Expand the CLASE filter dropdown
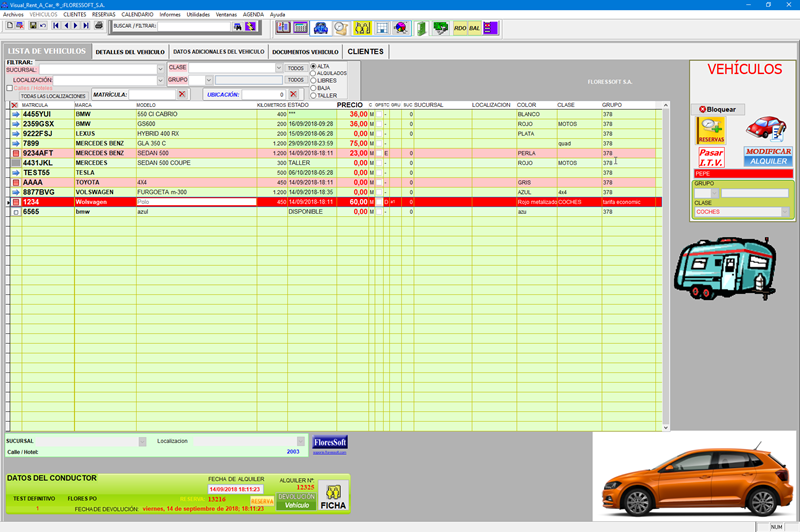Viewport: 800px width, 532px height. coord(279,67)
